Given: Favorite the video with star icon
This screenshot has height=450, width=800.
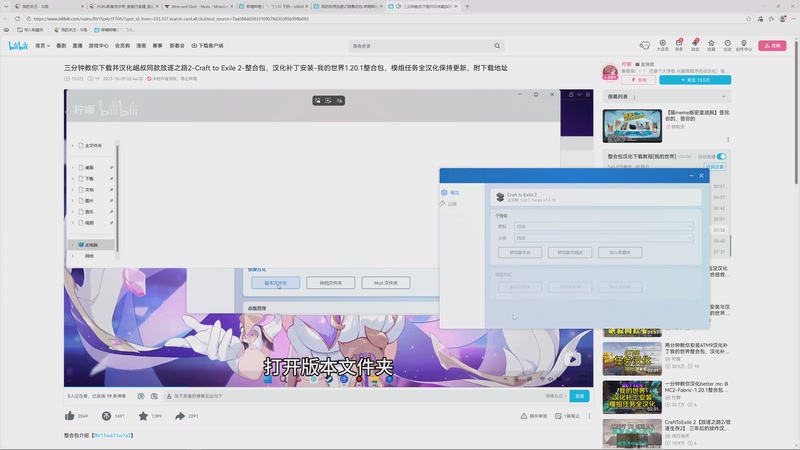Looking at the screenshot, I should pyautogui.click(x=143, y=416).
